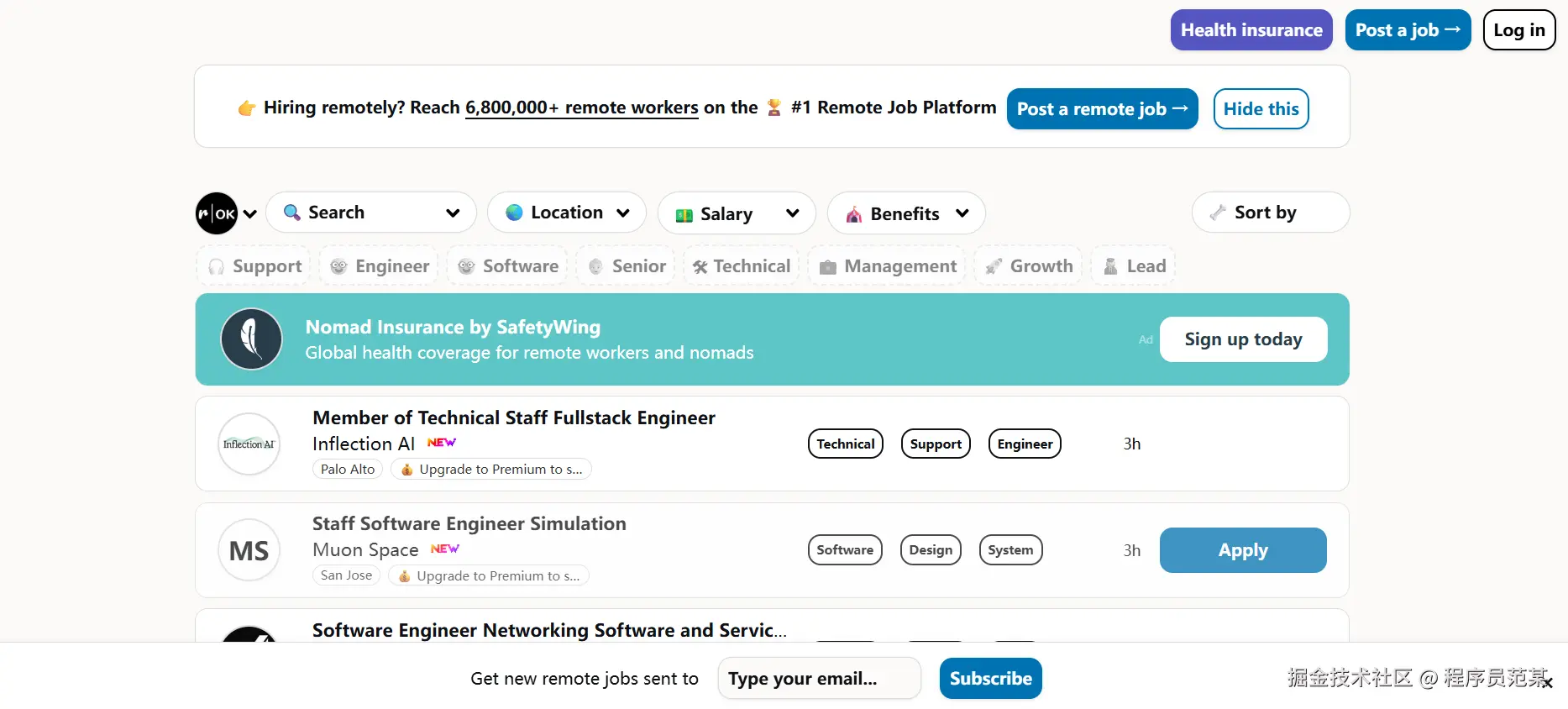Image resolution: width=1568 pixels, height=709 pixels.
Task: Click the globe icon in Location
Action: click(x=514, y=213)
